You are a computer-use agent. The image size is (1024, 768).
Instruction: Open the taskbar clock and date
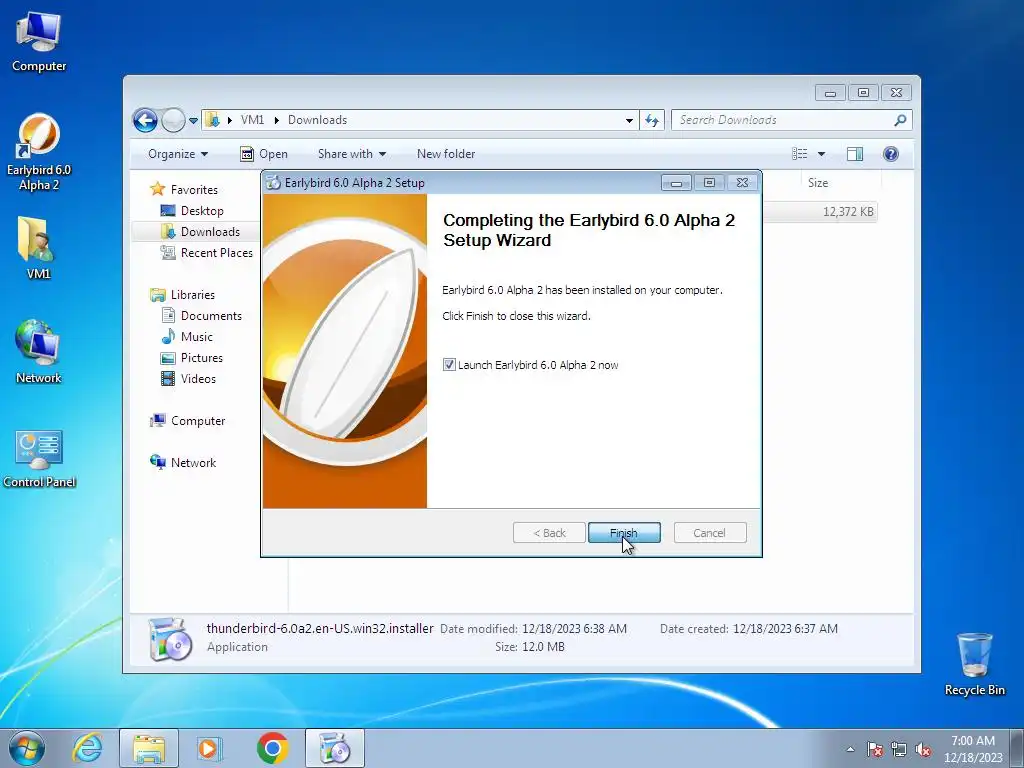click(973, 749)
